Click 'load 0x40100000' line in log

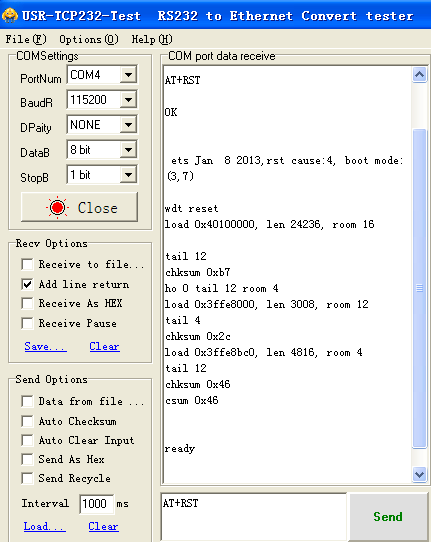pyautogui.click(x=269, y=224)
